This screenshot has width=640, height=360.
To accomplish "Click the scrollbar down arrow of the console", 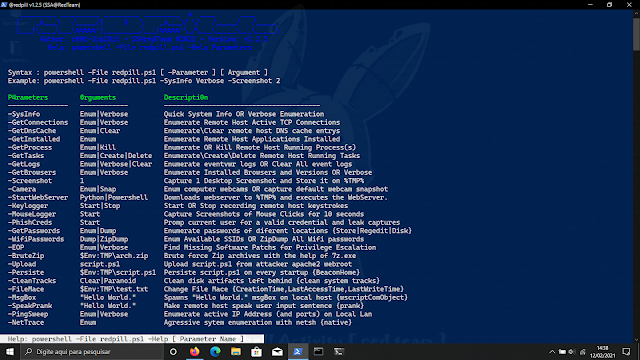I will (x=636, y=339).
